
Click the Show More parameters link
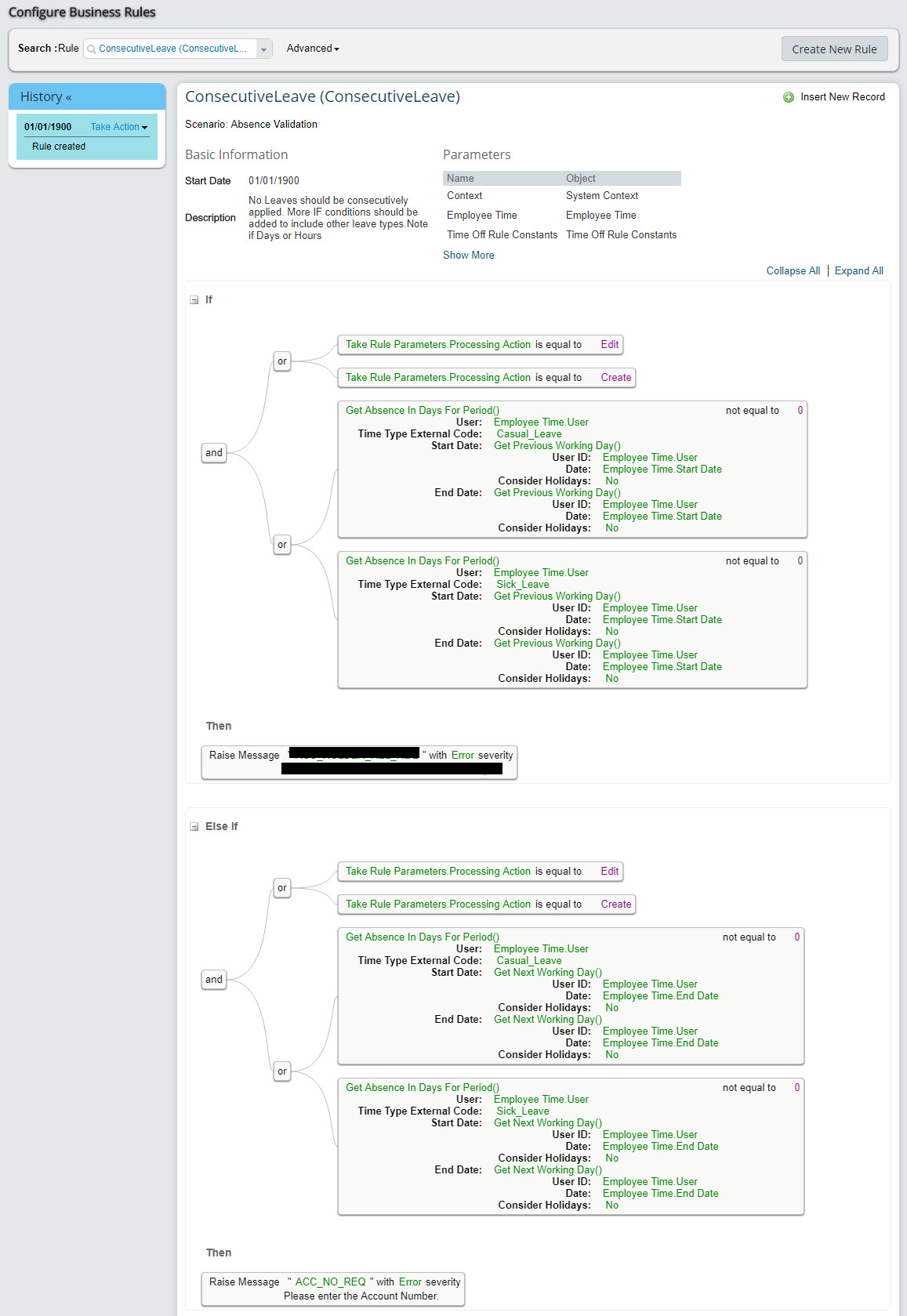(468, 256)
